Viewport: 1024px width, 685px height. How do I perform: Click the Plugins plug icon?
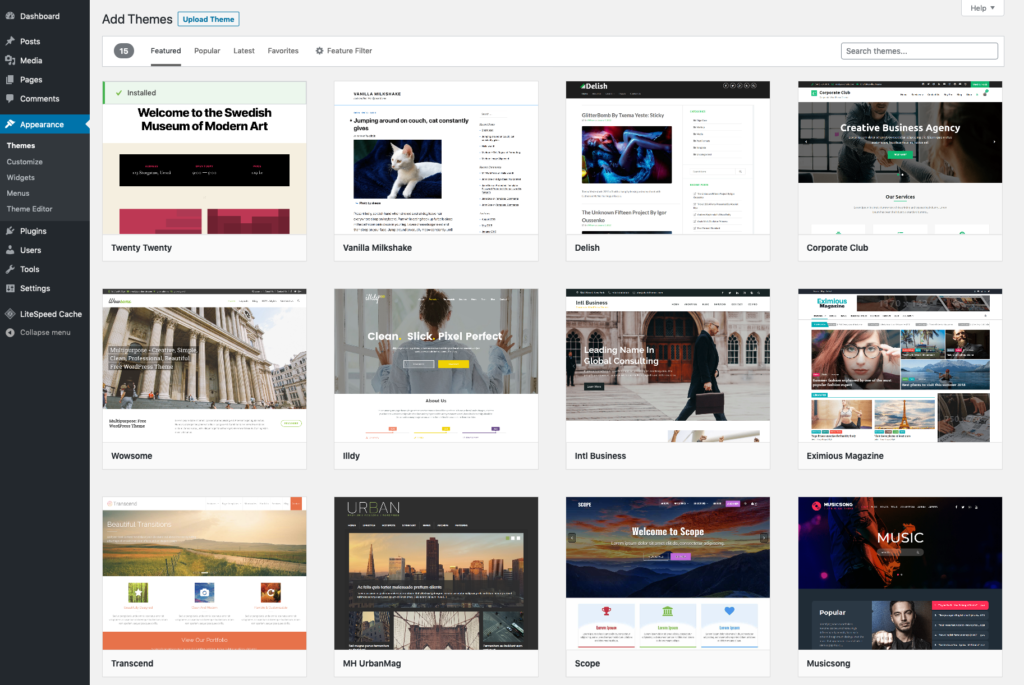[x=10, y=231]
